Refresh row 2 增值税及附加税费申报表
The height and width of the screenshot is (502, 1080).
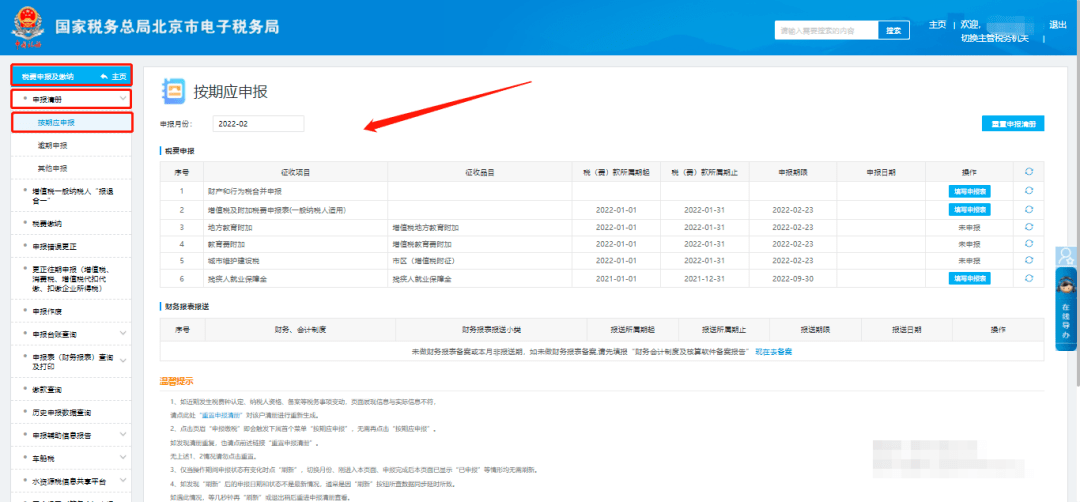coord(1029,209)
